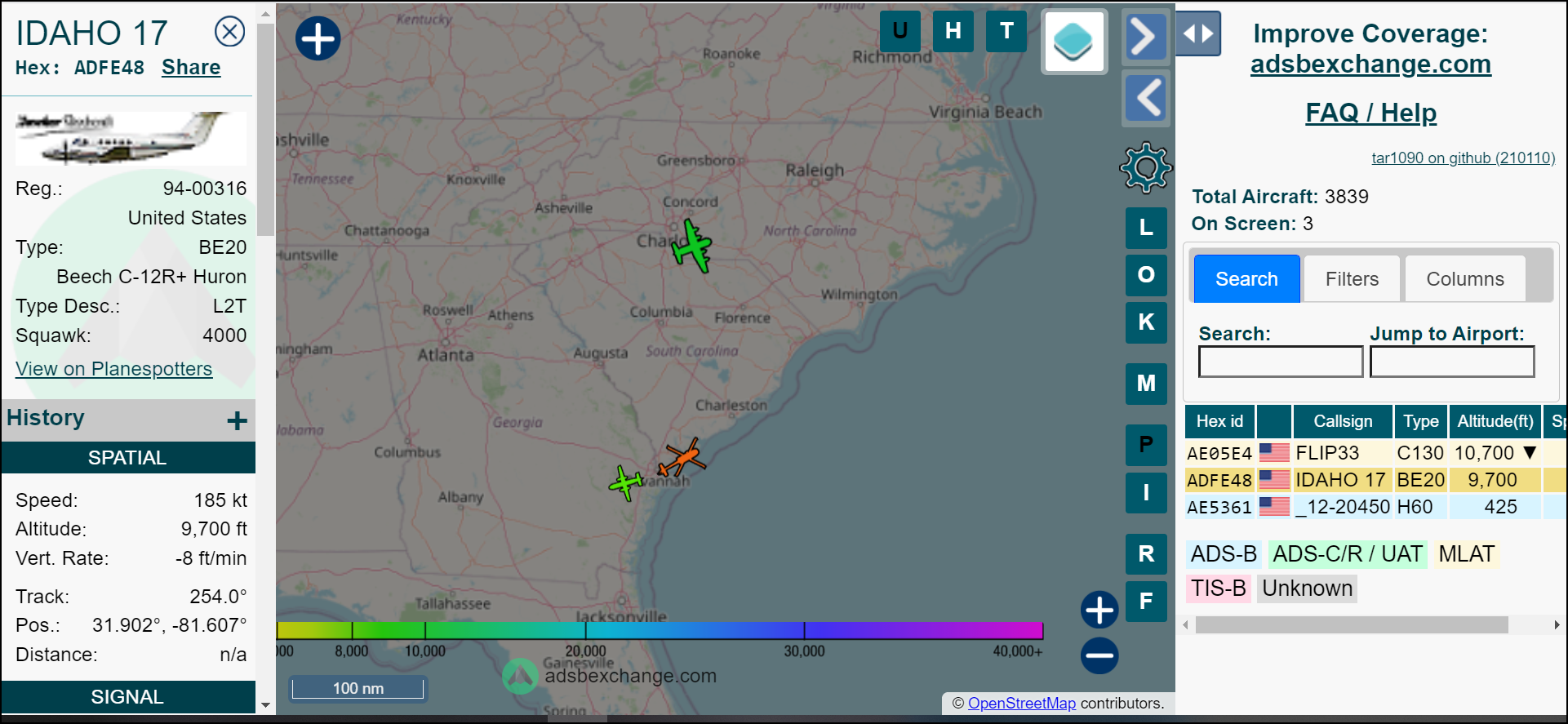Open tar1090 on github link
This screenshot has height=724, width=1568.
1463,158
